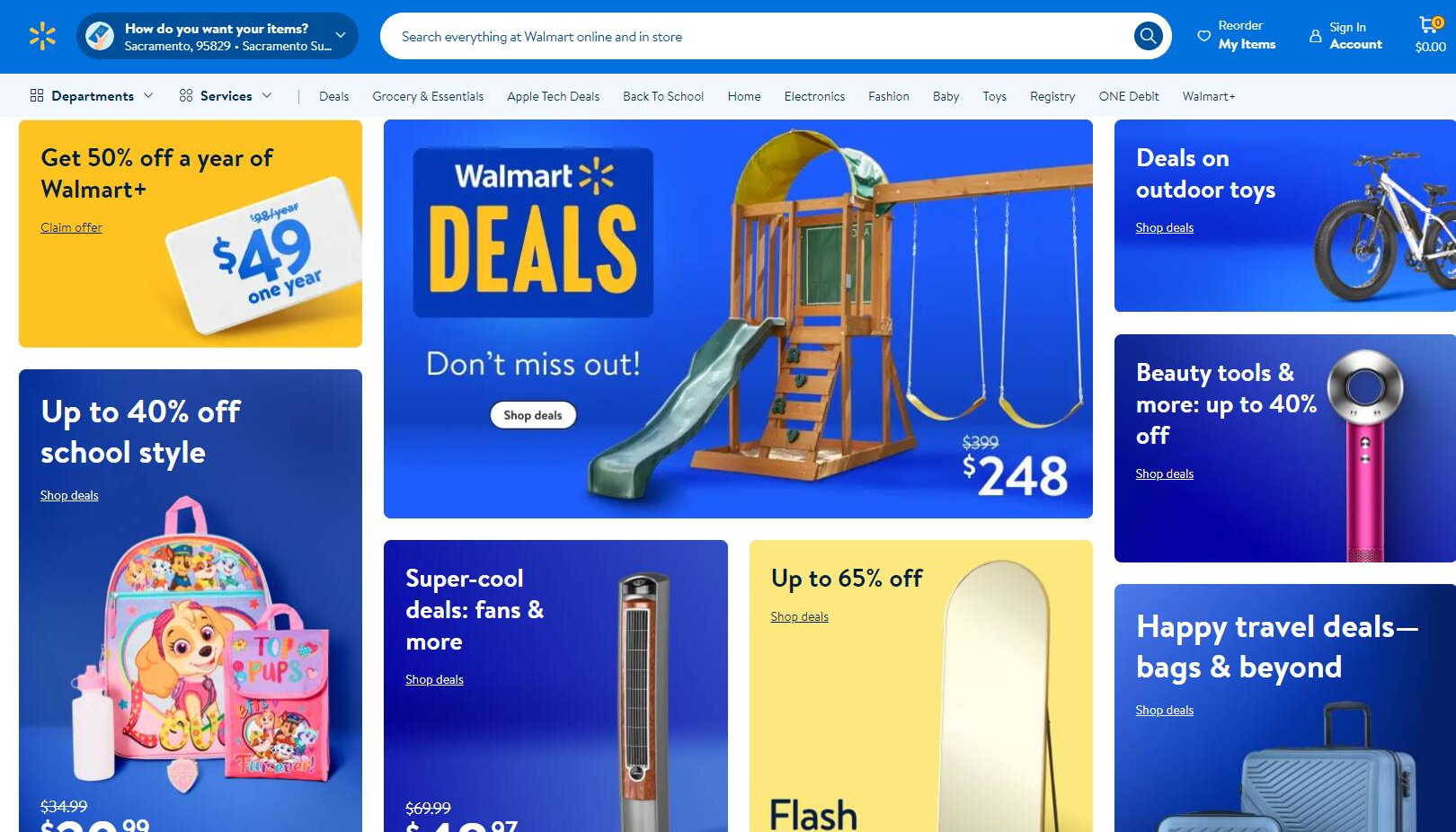The width and height of the screenshot is (1456, 832).
Task: Click the Claim offer link
Action: [x=71, y=227]
